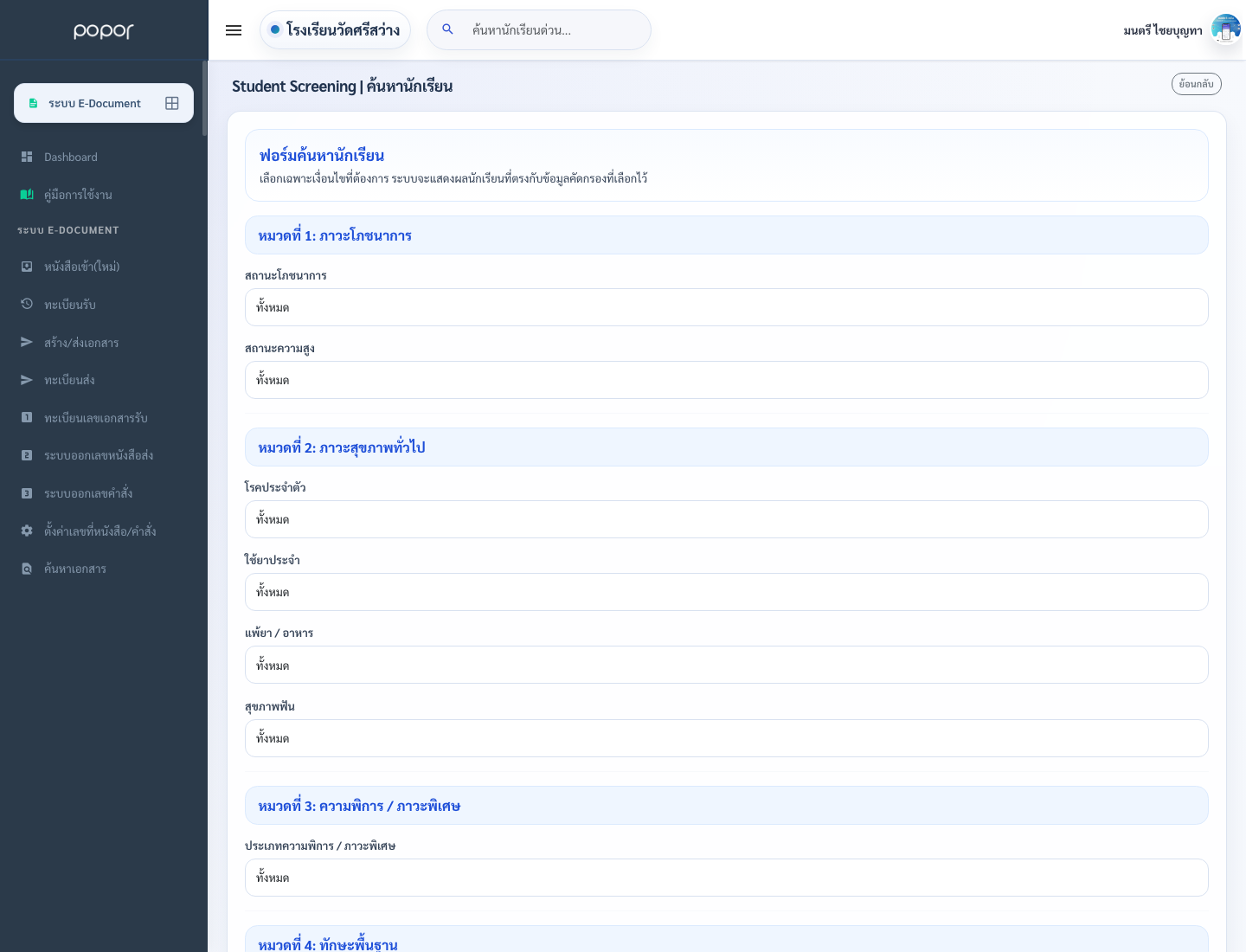This screenshot has width=1246, height=952.
Task: Open the สุขภาพฟัน dropdown
Action: [727, 738]
